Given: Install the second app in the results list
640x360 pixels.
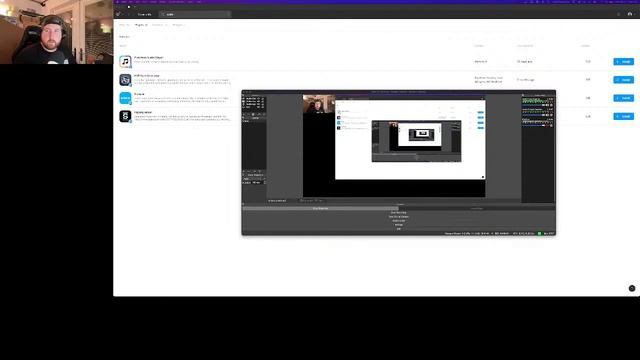Looking at the screenshot, I should pos(623,80).
